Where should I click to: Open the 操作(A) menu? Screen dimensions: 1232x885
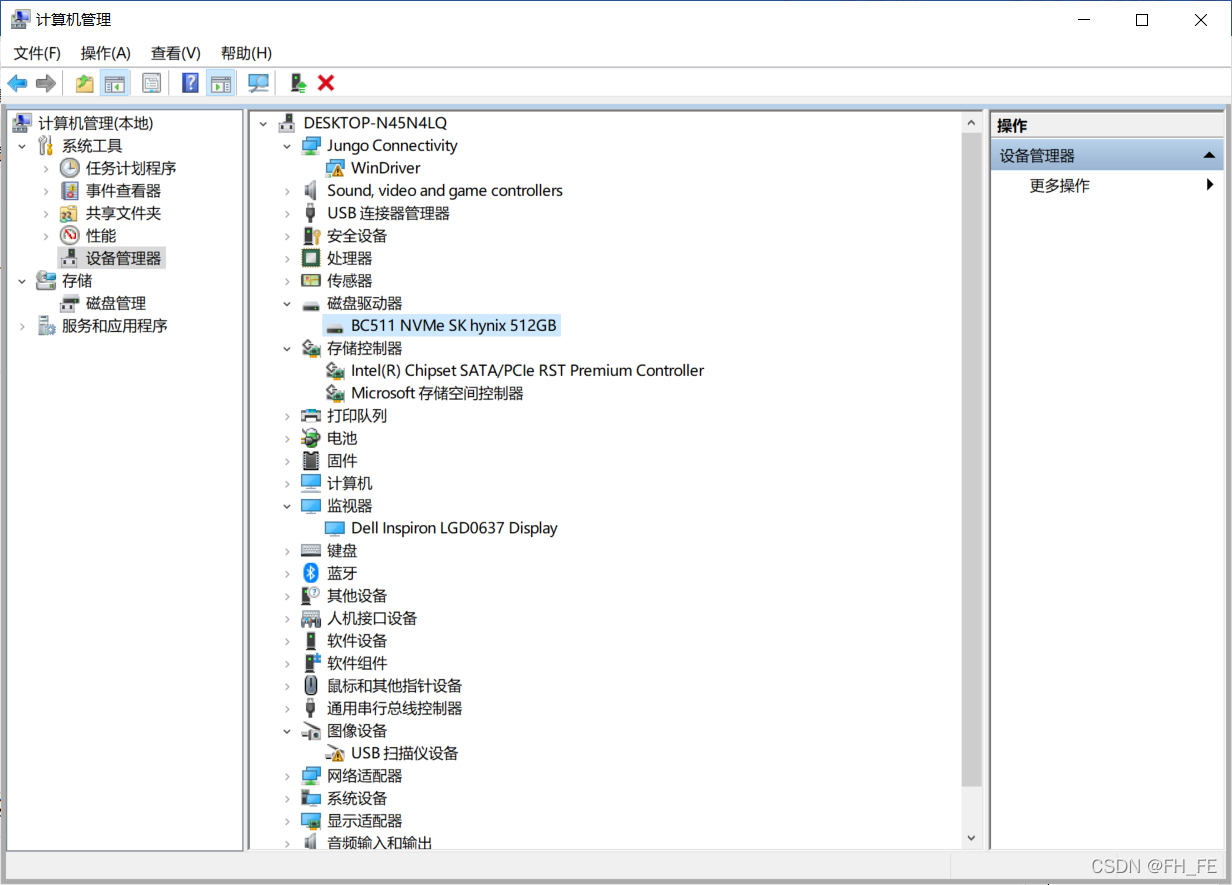click(106, 53)
